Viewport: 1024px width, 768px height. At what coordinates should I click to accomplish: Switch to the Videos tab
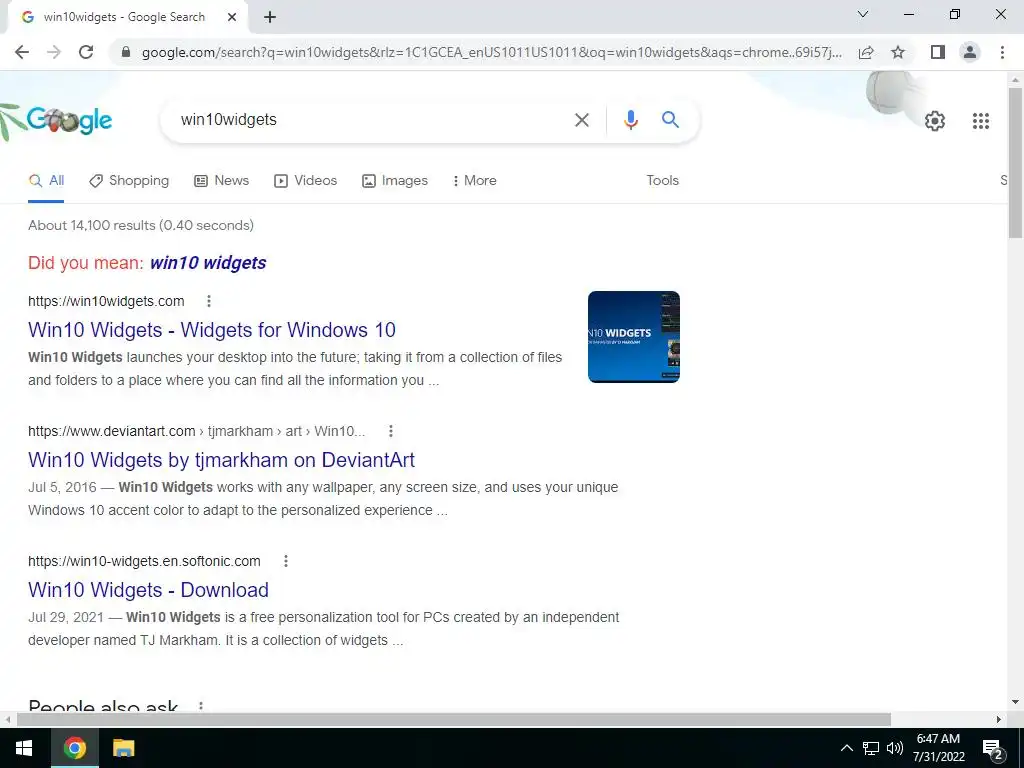coord(306,181)
